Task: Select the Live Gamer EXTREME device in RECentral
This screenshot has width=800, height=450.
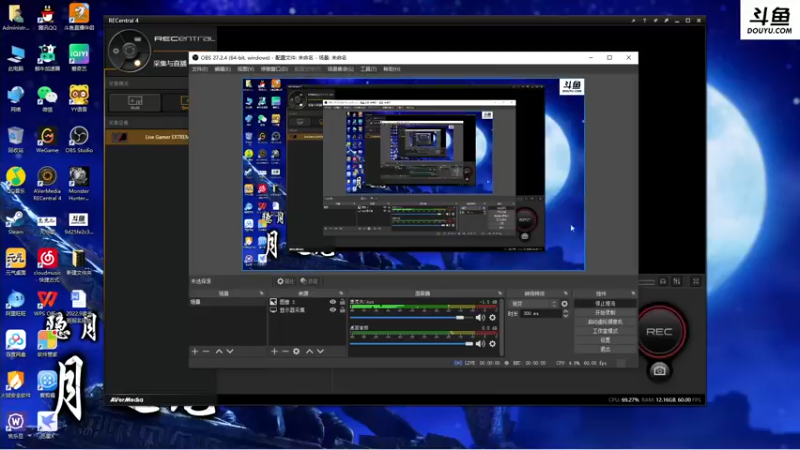Action: click(x=148, y=137)
